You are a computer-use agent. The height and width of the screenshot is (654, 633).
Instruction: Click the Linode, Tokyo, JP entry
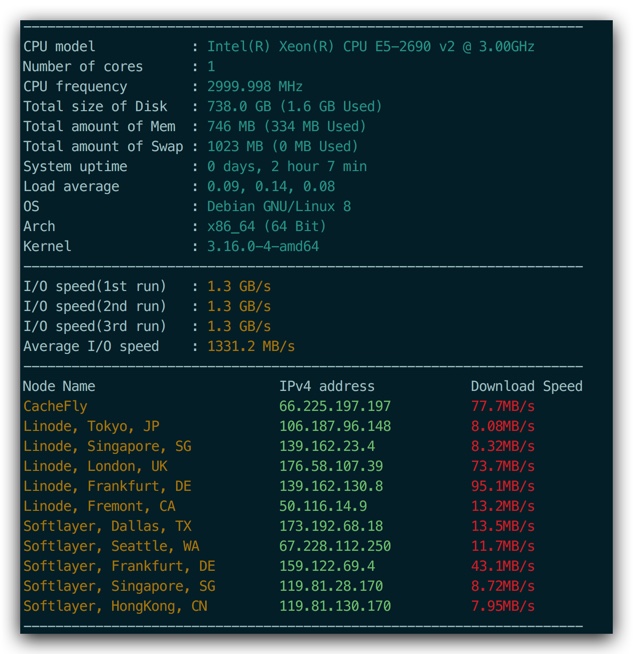pos(91,426)
